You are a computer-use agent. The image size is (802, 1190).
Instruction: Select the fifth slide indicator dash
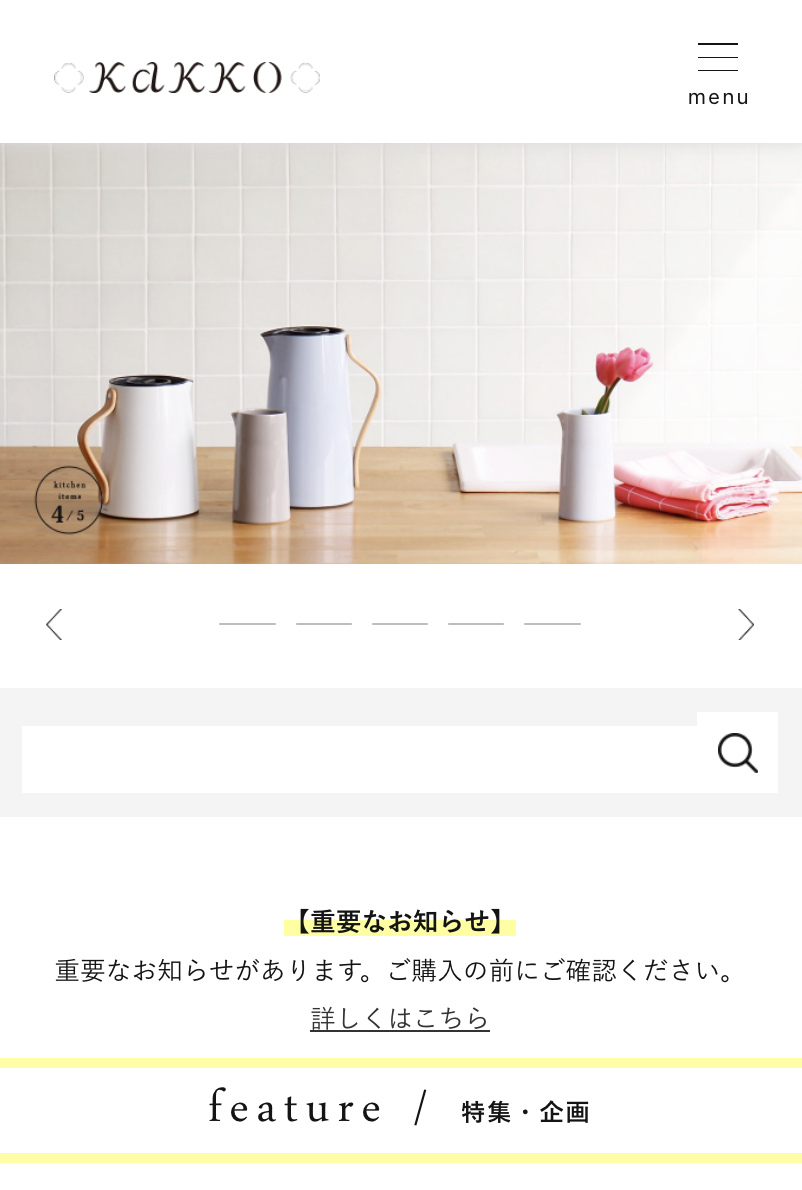[552, 624]
